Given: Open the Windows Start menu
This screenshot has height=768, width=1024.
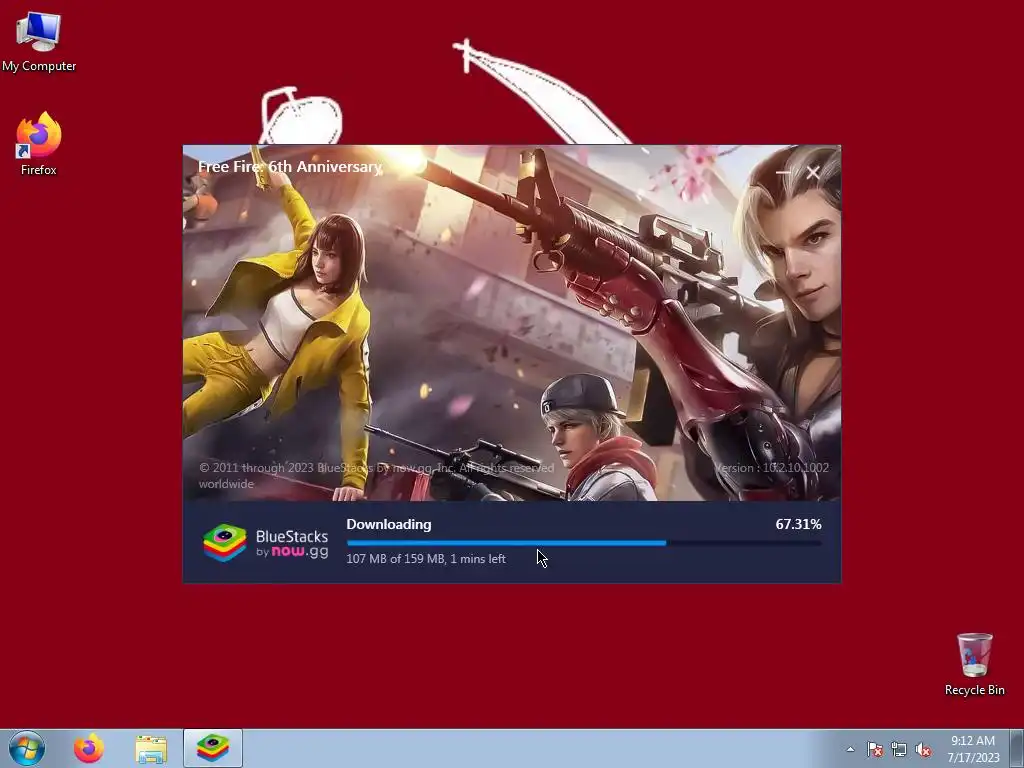Looking at the screenshot, I should click(x=27, y=748).
